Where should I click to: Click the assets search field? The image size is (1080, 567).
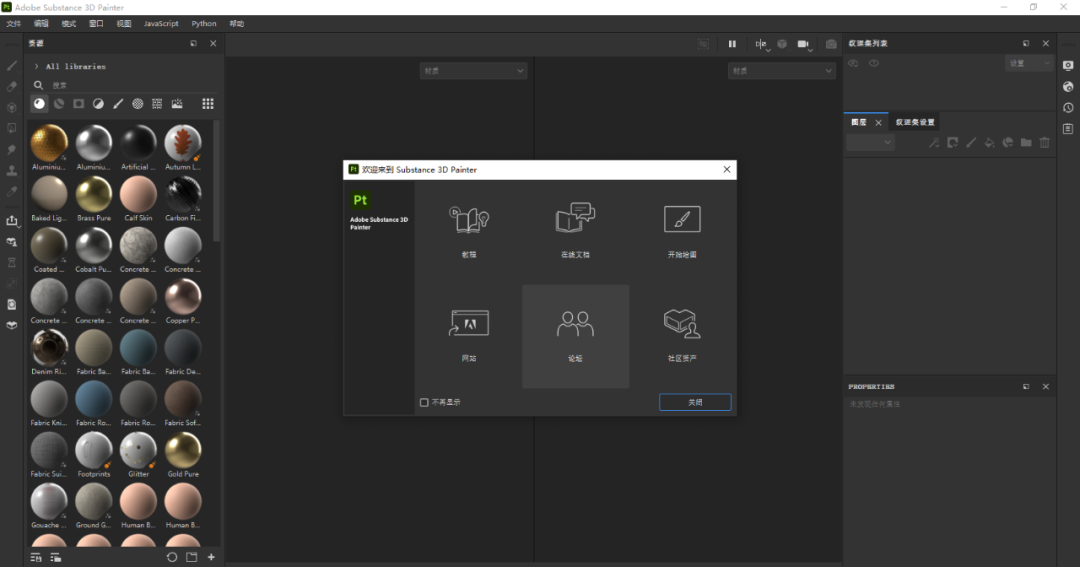tap(120, 85)
